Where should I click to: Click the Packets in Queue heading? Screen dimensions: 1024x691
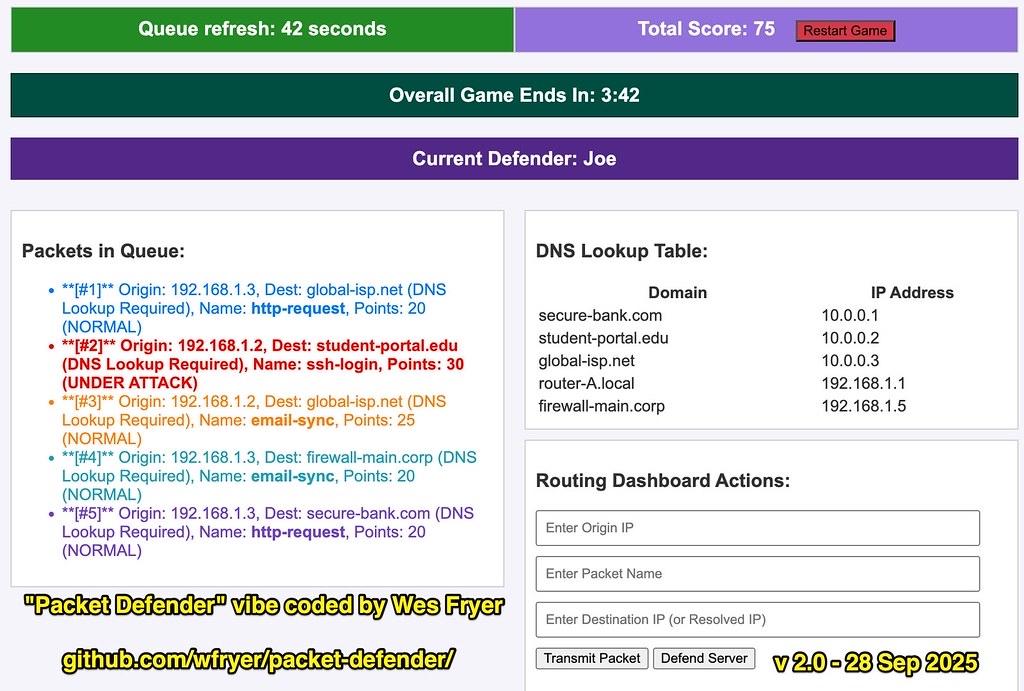103,251
